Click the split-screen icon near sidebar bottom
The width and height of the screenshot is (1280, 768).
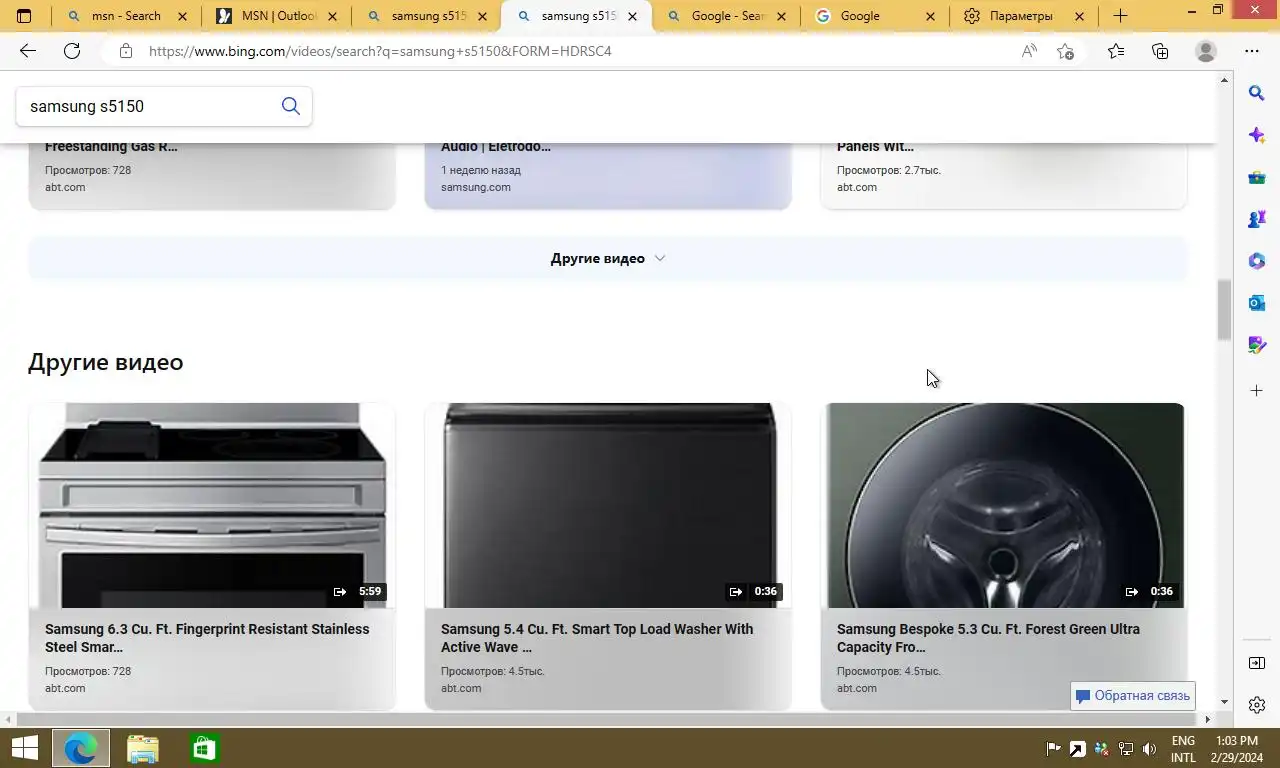[x=1257, y=663]
